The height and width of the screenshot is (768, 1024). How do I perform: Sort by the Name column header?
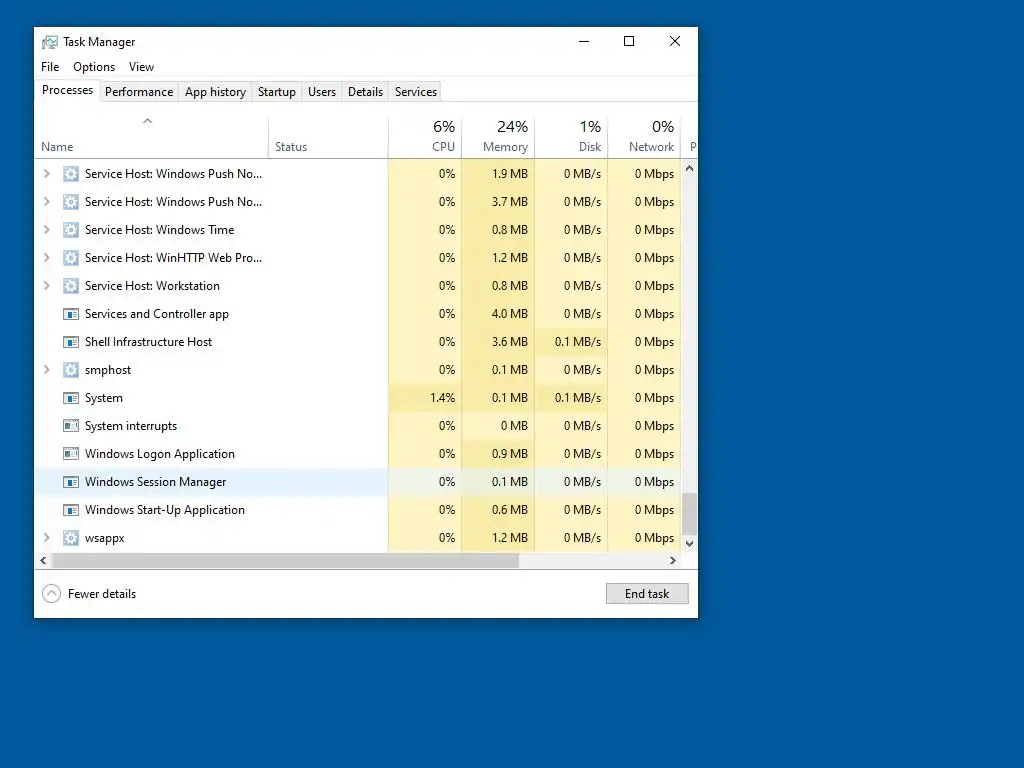pos(152,137)
